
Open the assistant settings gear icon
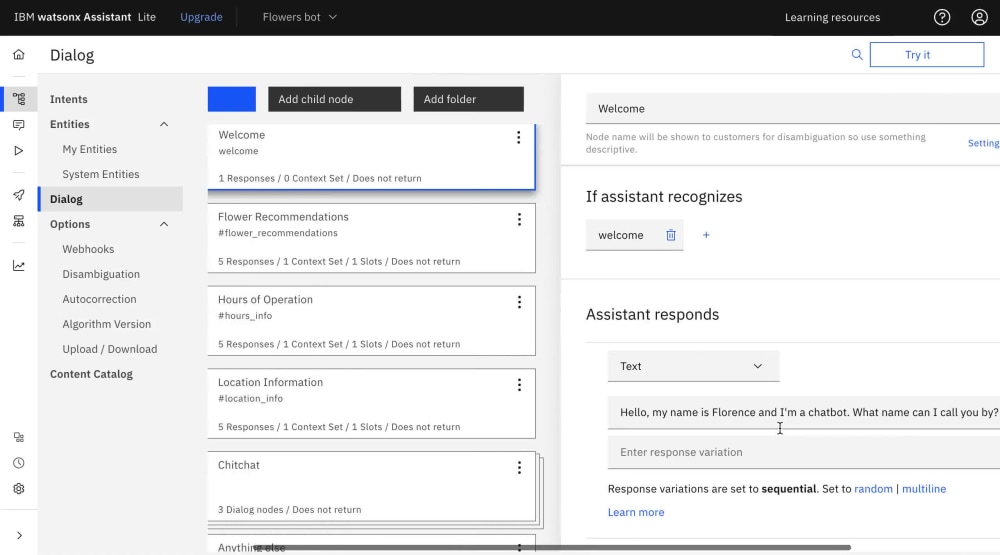[x=18, y=489]
